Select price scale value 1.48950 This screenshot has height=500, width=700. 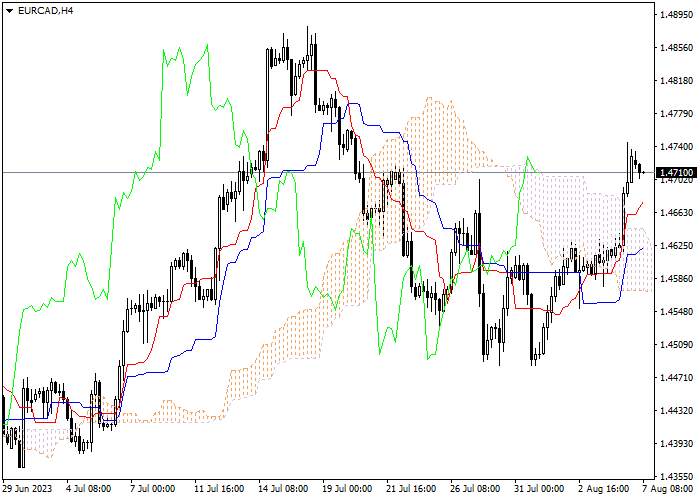(x=676, y=15)
